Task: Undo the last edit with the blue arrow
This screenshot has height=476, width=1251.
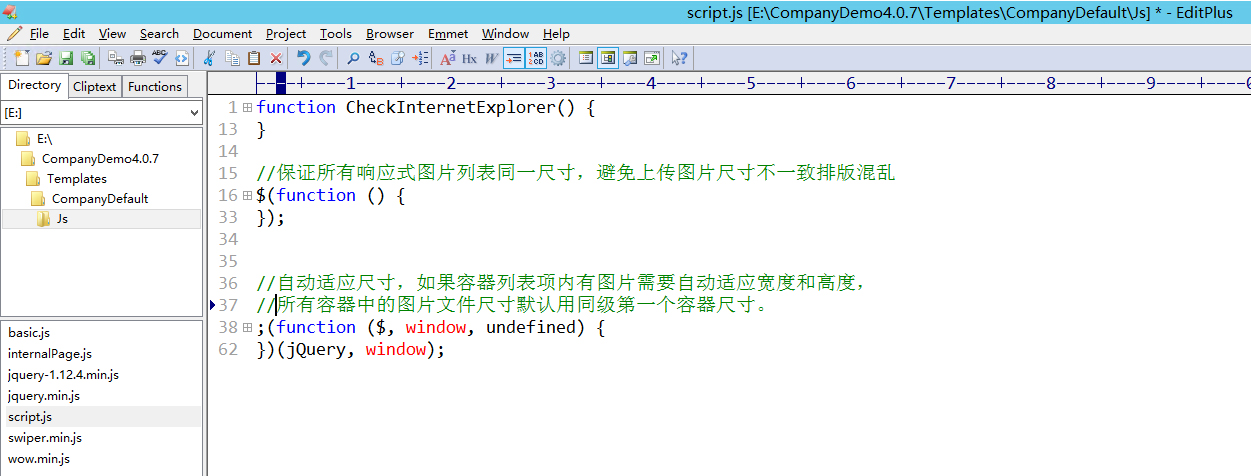Action: point(303,58)
